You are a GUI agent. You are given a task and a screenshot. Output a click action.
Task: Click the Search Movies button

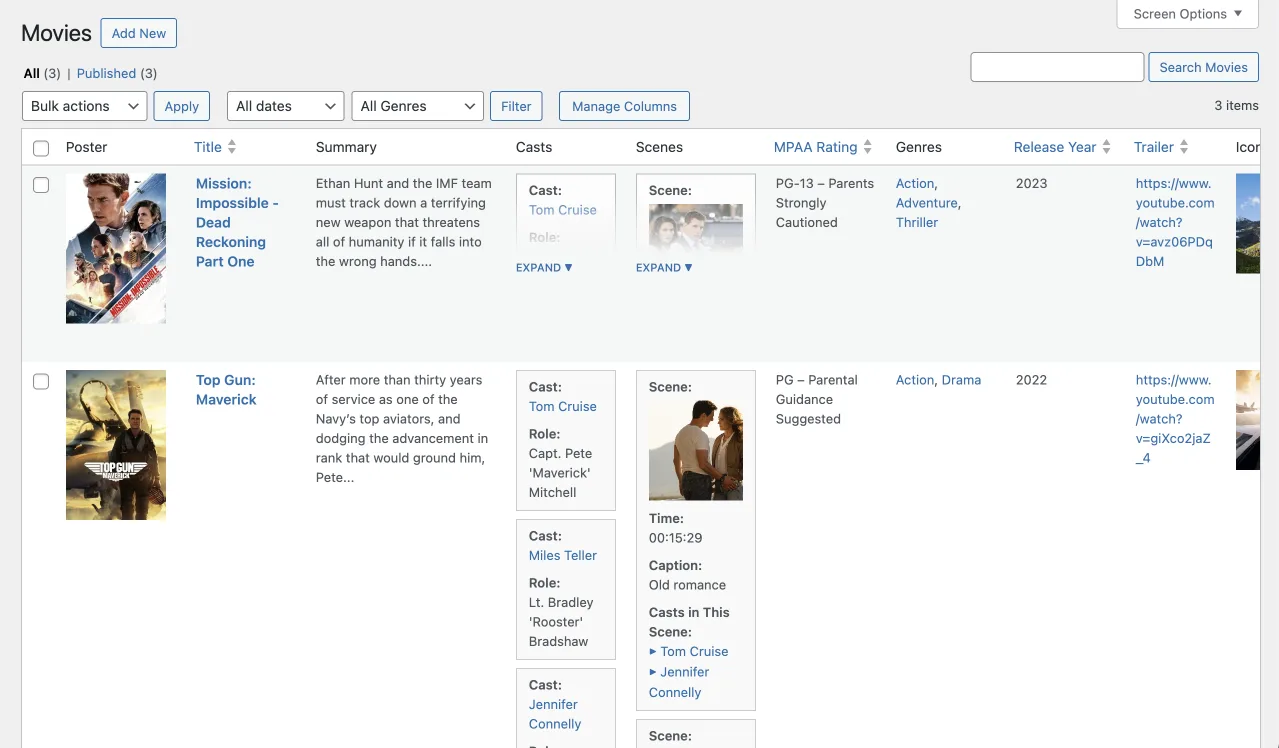click(x=1203, y=67)
